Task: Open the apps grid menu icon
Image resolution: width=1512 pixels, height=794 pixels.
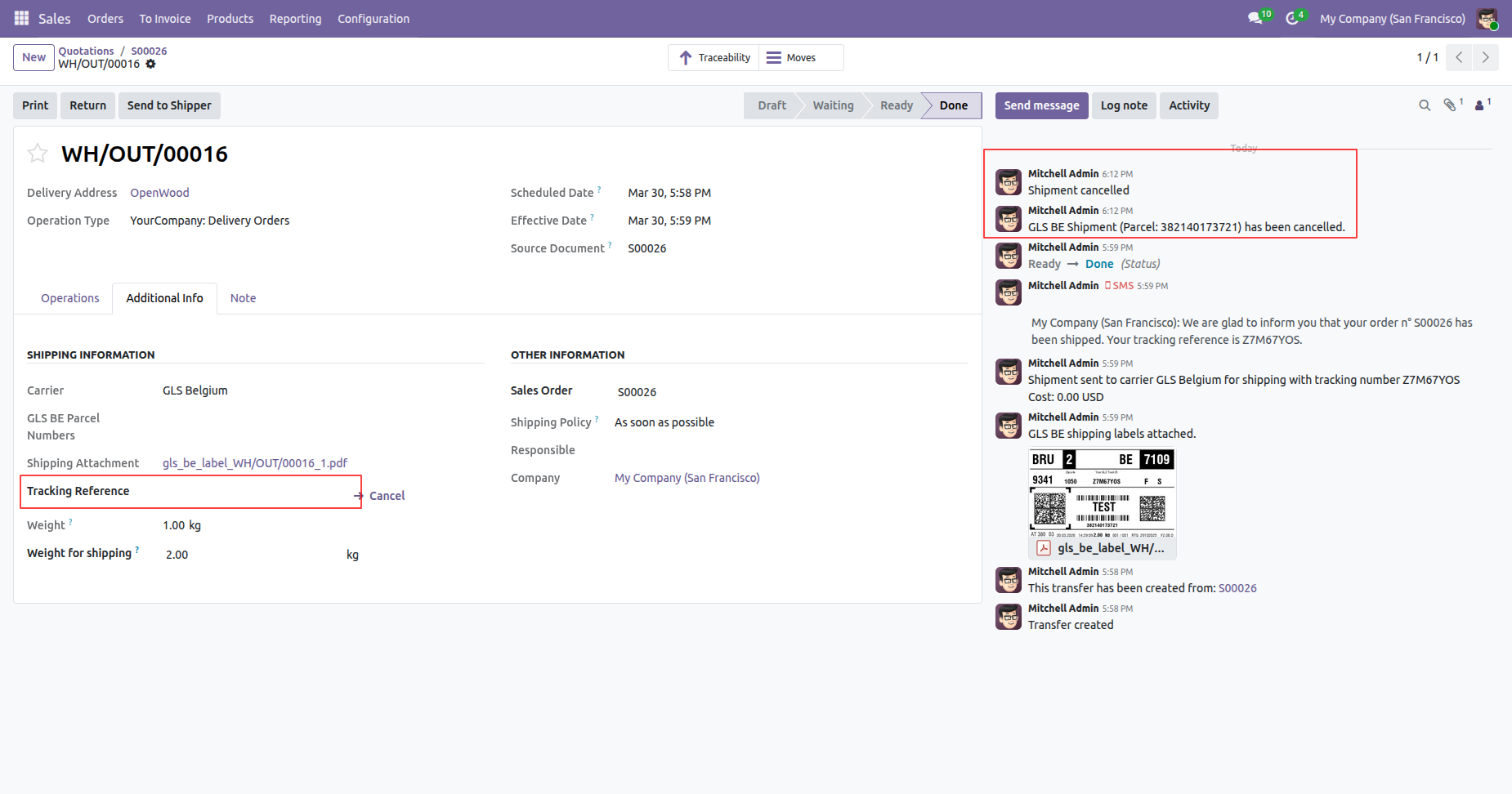Action: 22,18
